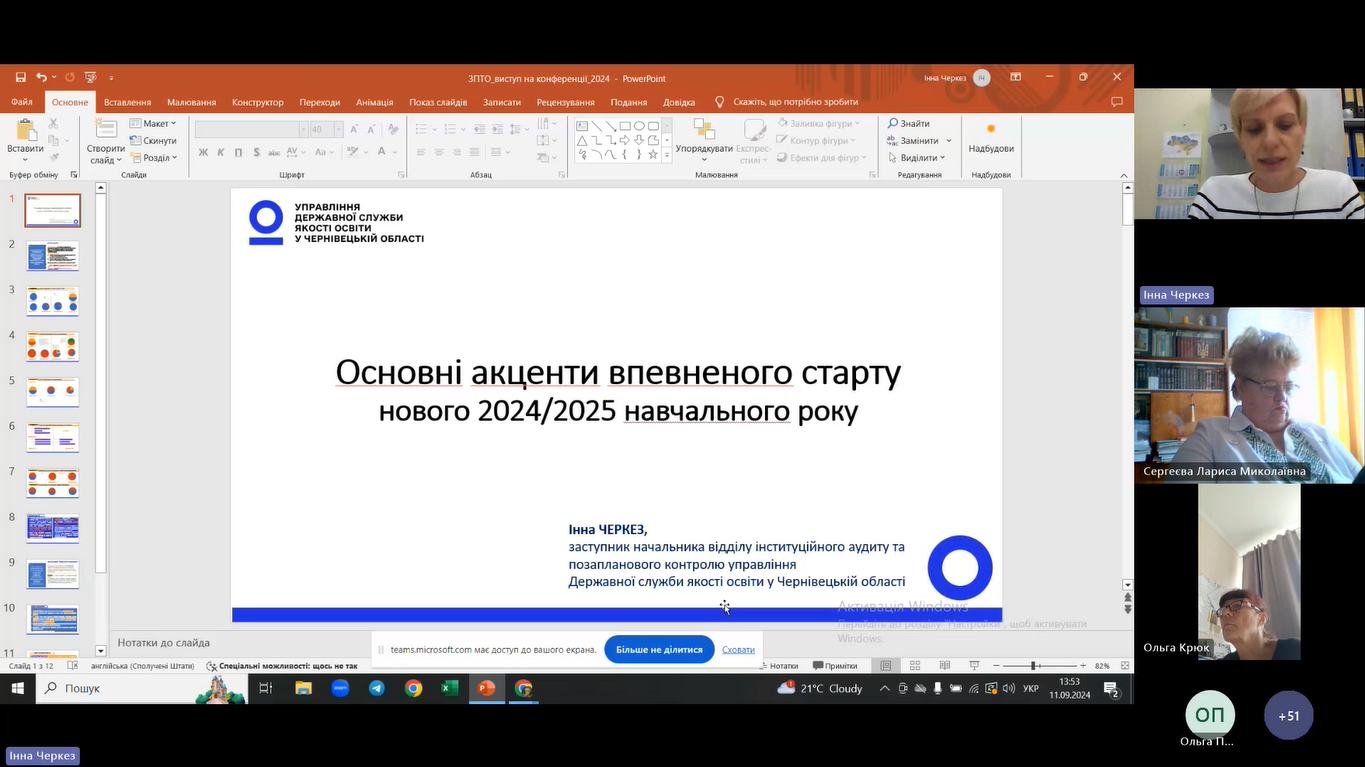
Task: Toggle the Notes (Нотатки) pane
Action: pos(777,666)
